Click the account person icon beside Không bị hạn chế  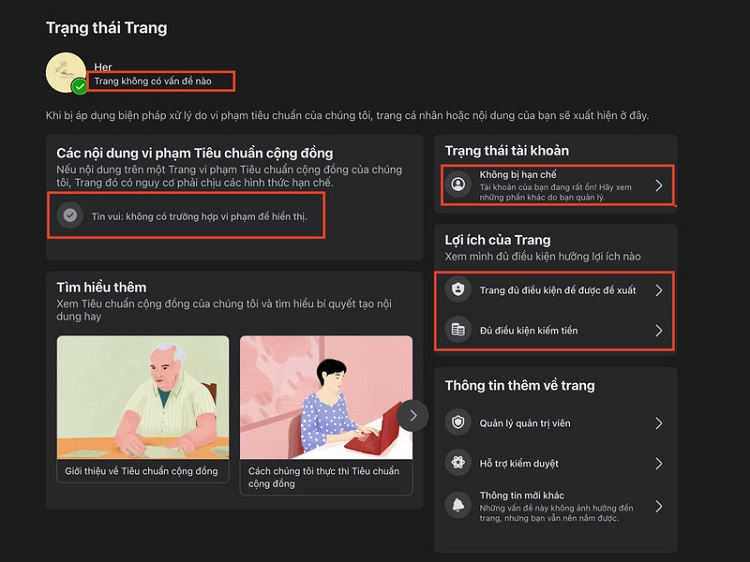click(458, 185)
